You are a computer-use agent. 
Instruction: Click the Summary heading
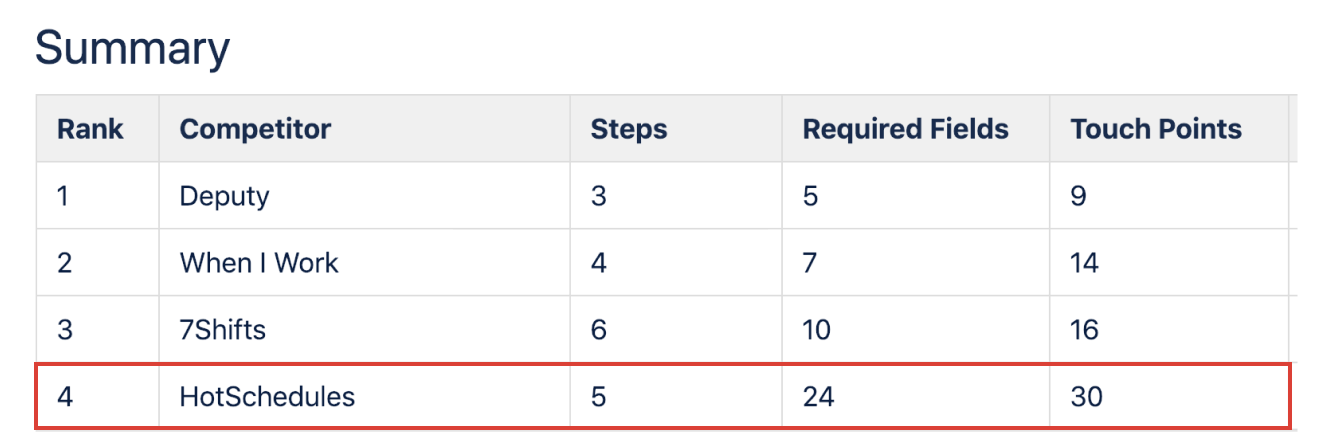click(x=132, y=48)
